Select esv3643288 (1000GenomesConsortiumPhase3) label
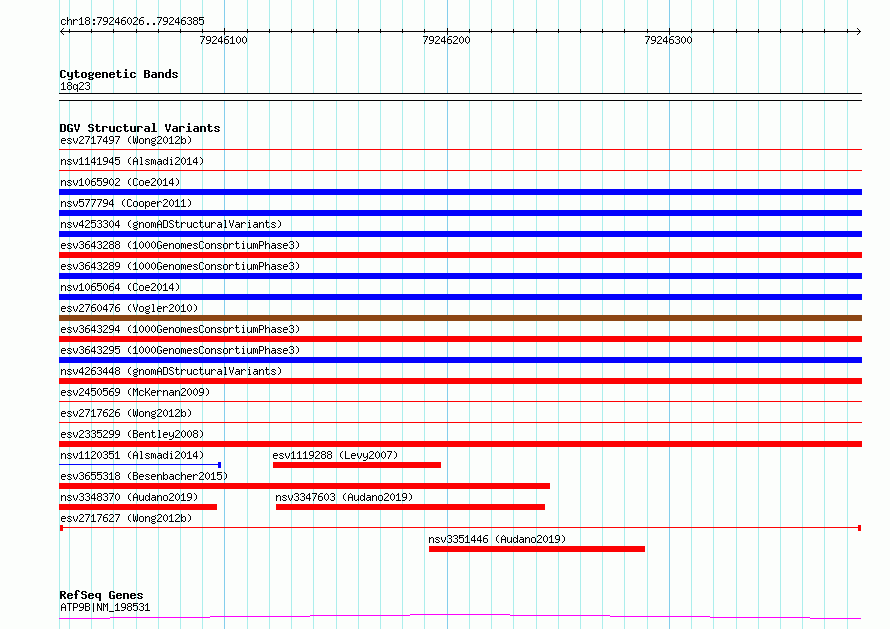Viewport: 890px width, 629px height. coord(180,245)
